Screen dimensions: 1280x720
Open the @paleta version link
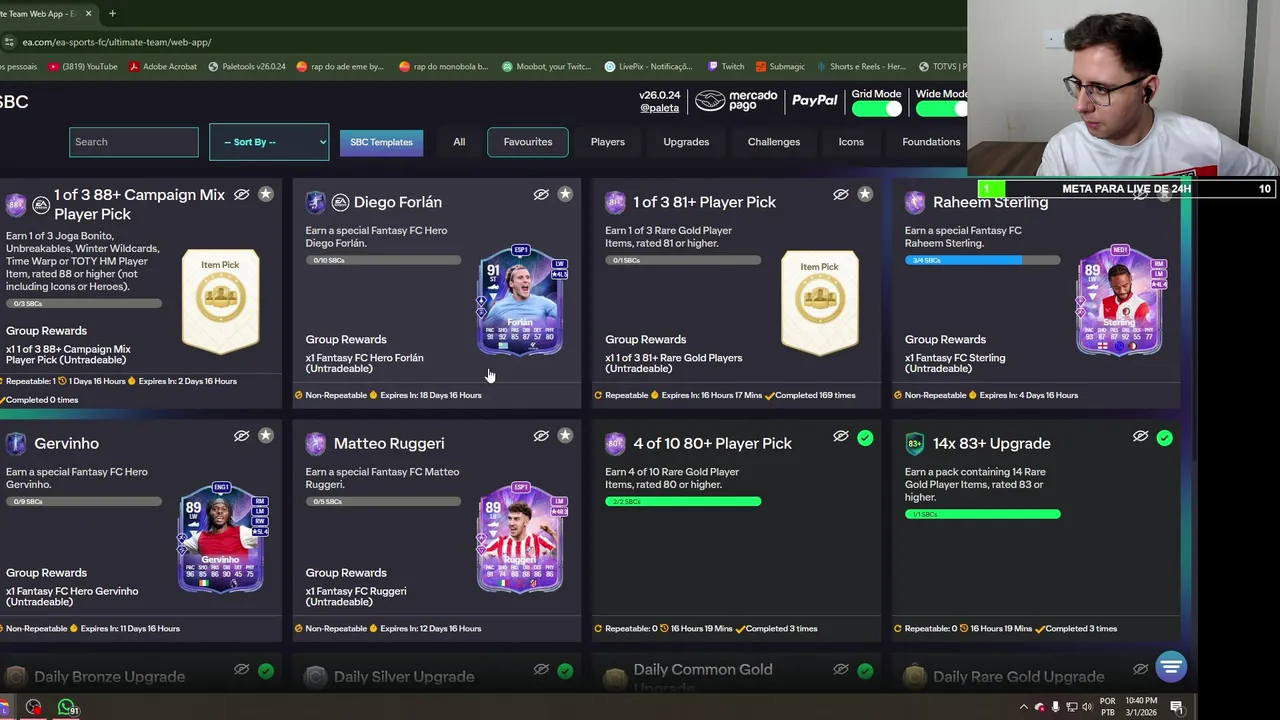click(x=659, y=108)
